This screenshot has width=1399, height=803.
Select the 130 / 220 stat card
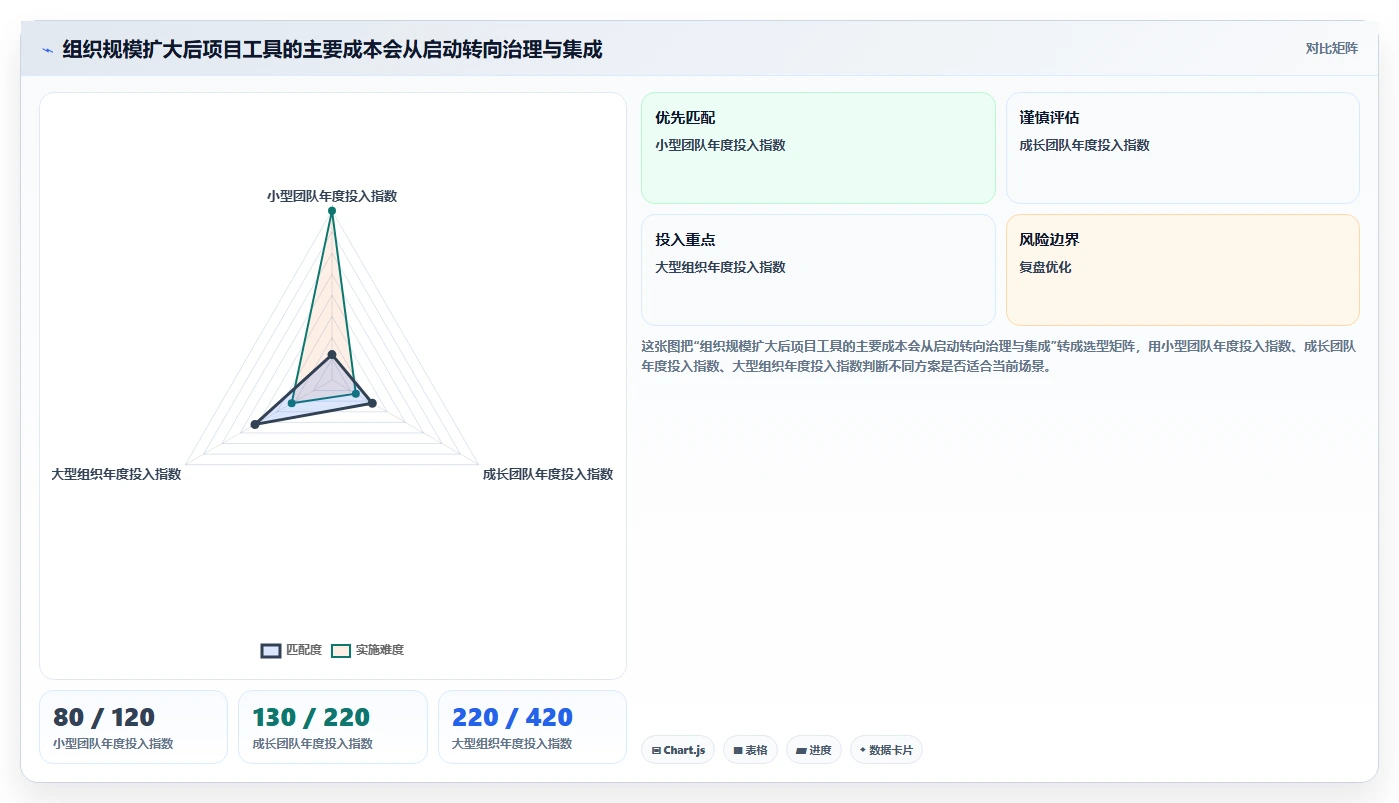(x=333, y=727)
